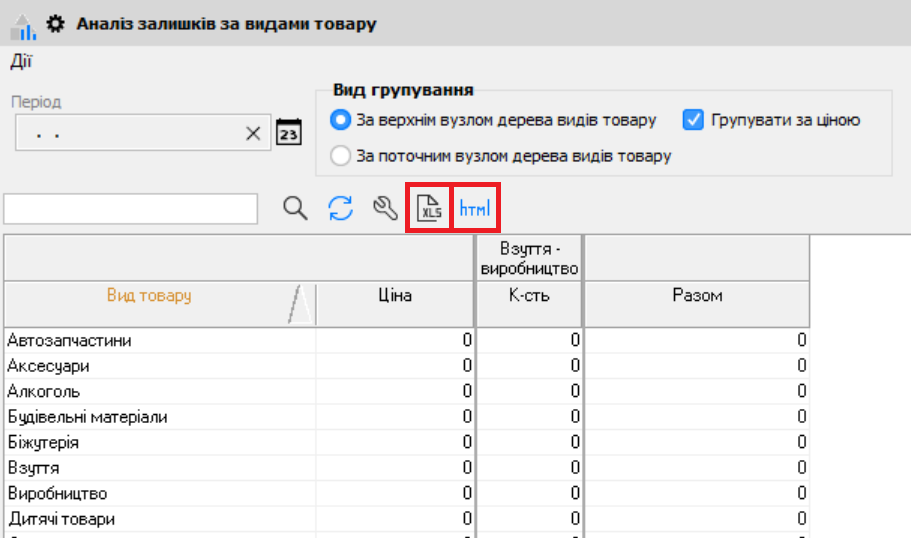Viewport: 911px width, 538px height.
Task: Click the Разом value for Дитячі товари
Action: pos(697,519)
